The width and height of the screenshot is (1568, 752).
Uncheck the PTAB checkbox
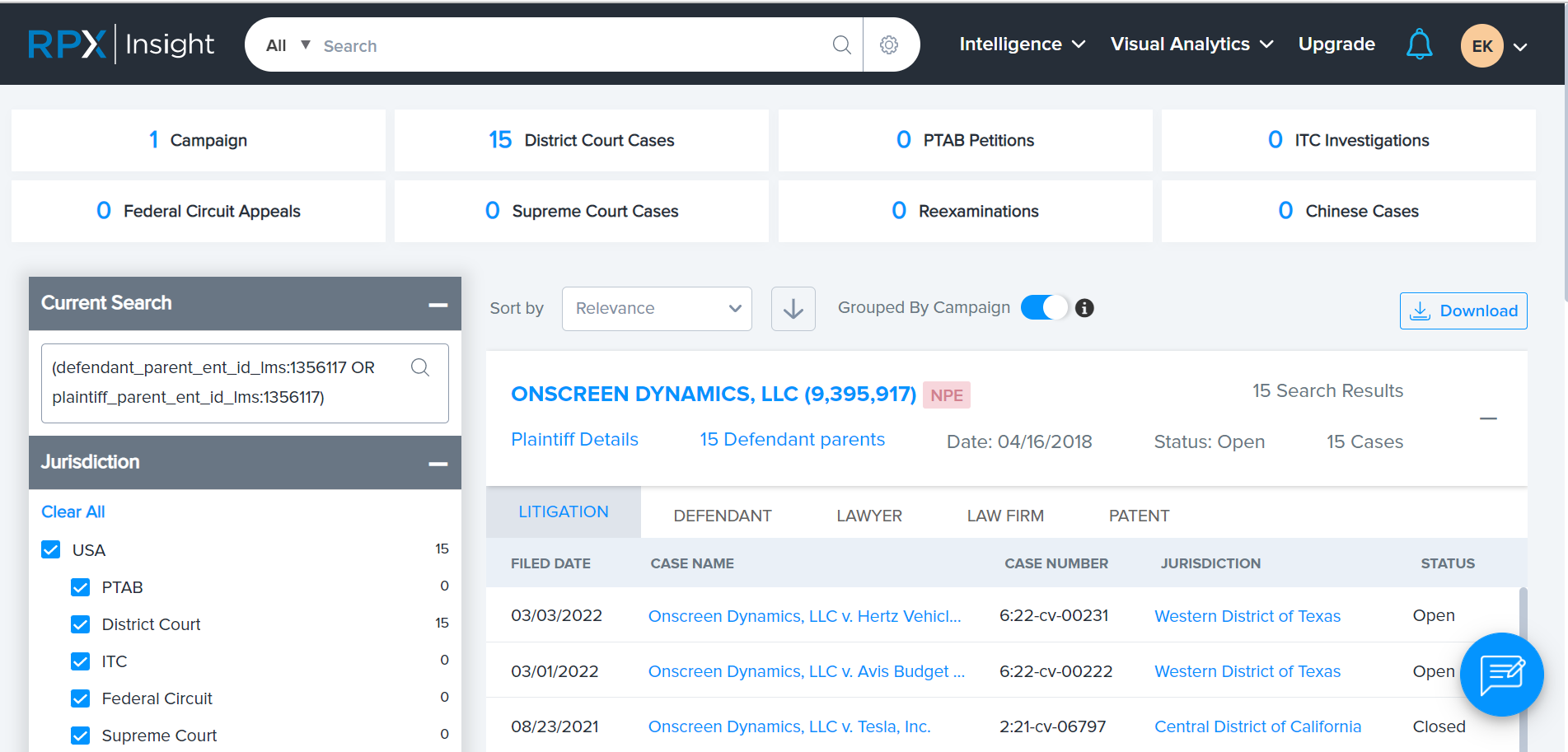click(x=81, y=587)
